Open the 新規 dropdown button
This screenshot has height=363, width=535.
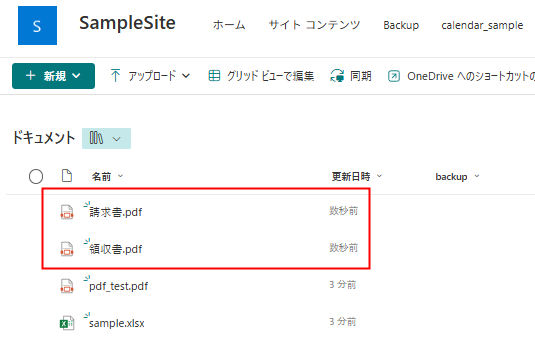point(54,76)
